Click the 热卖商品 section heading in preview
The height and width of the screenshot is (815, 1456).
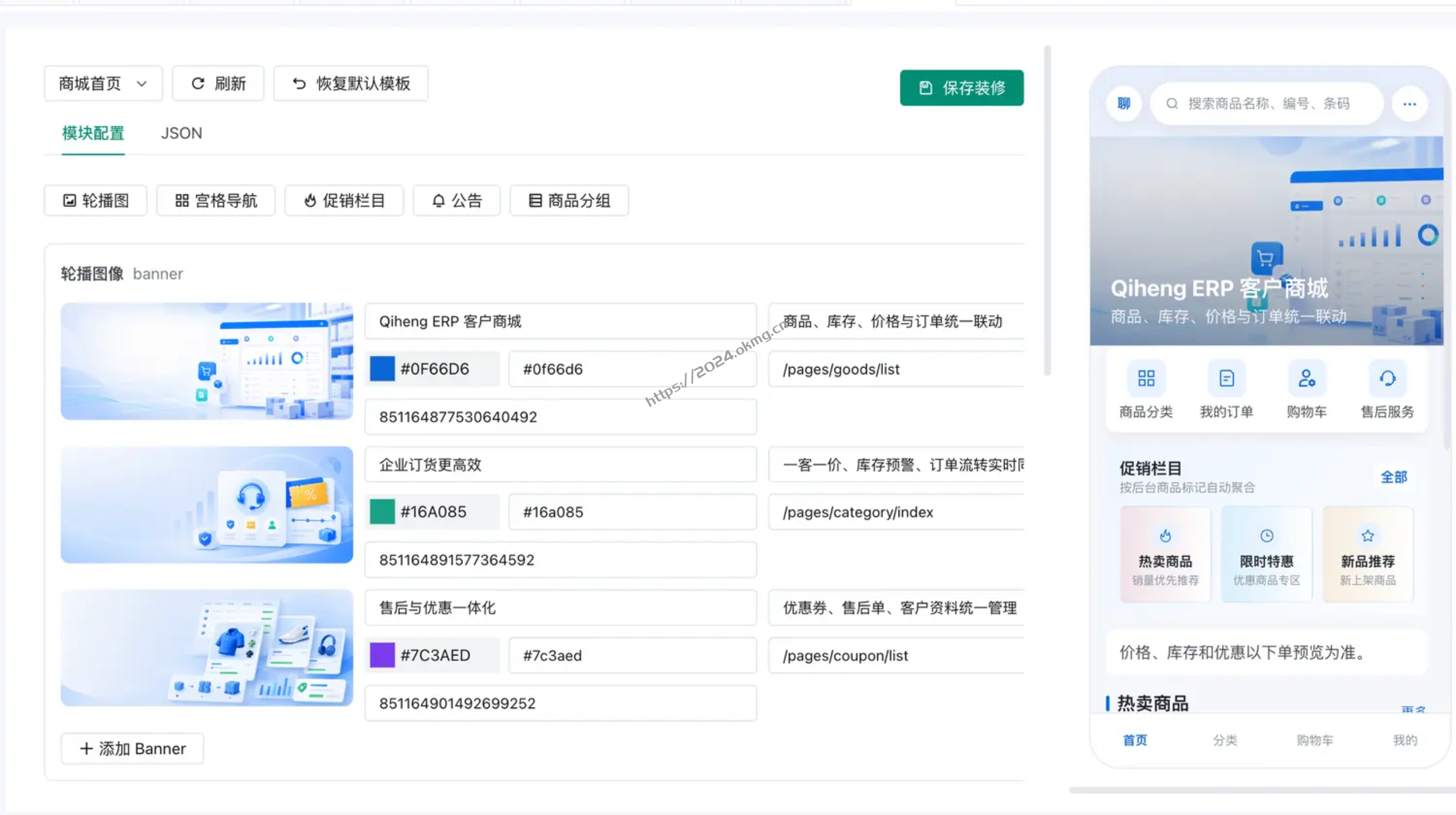click(1152, 704)
